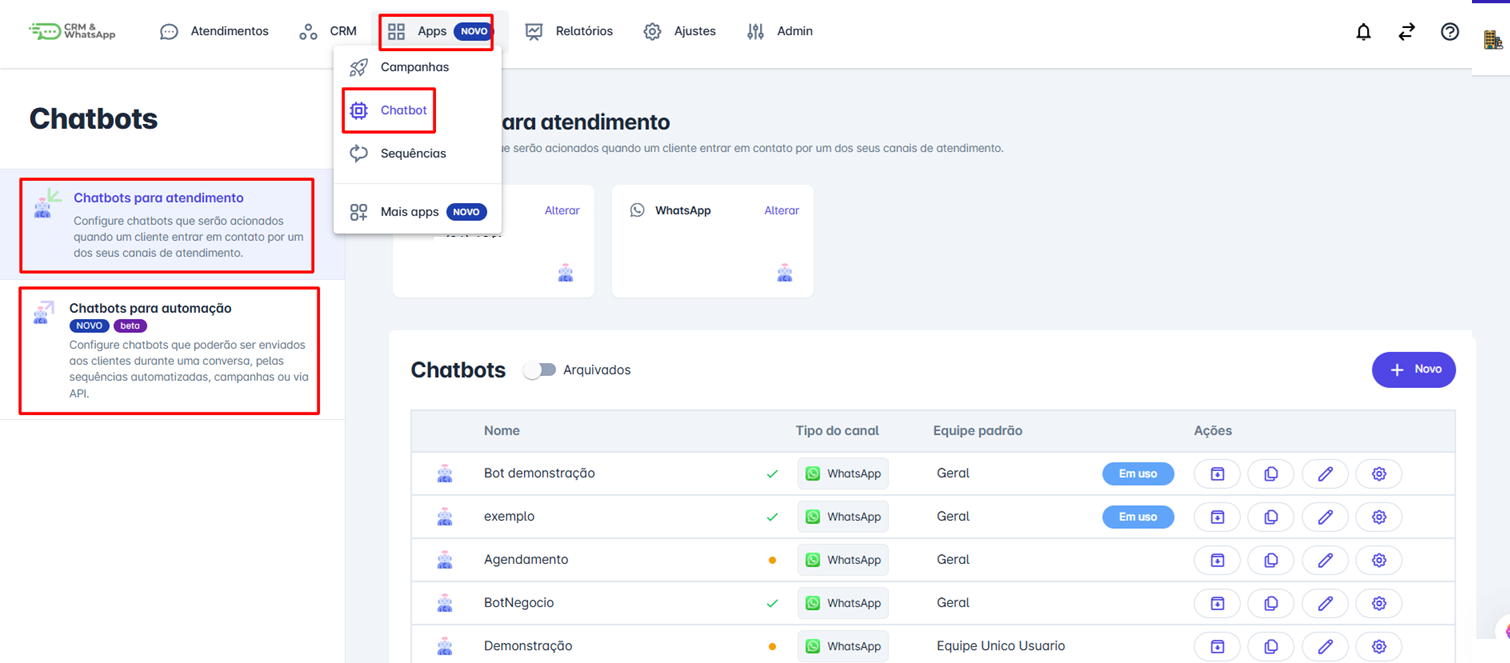Open the Apps dropdown in the top bar

[432, 31]
